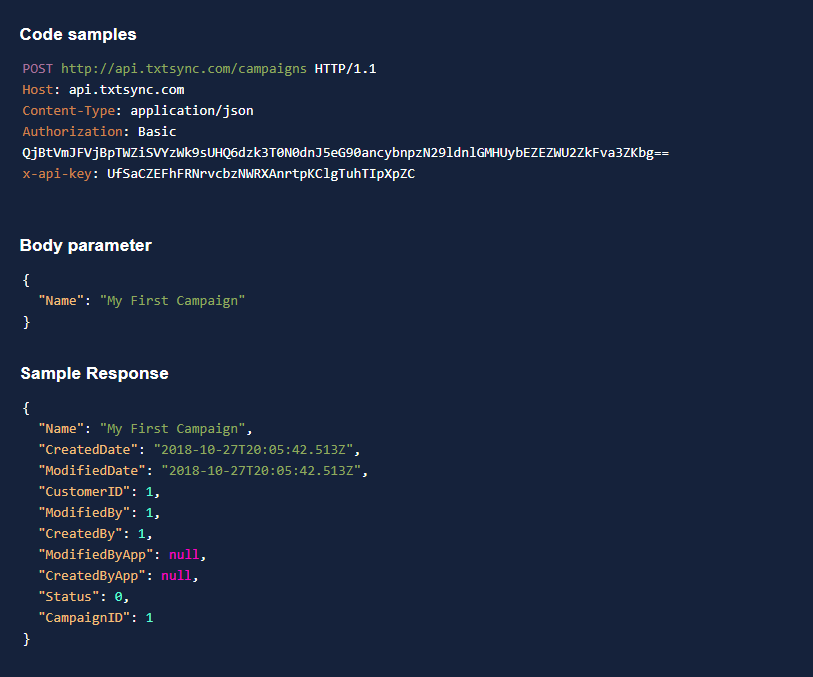
Task: Click the Name value in Body parameter
Action: pyautogui.click(x=172, y=301)
